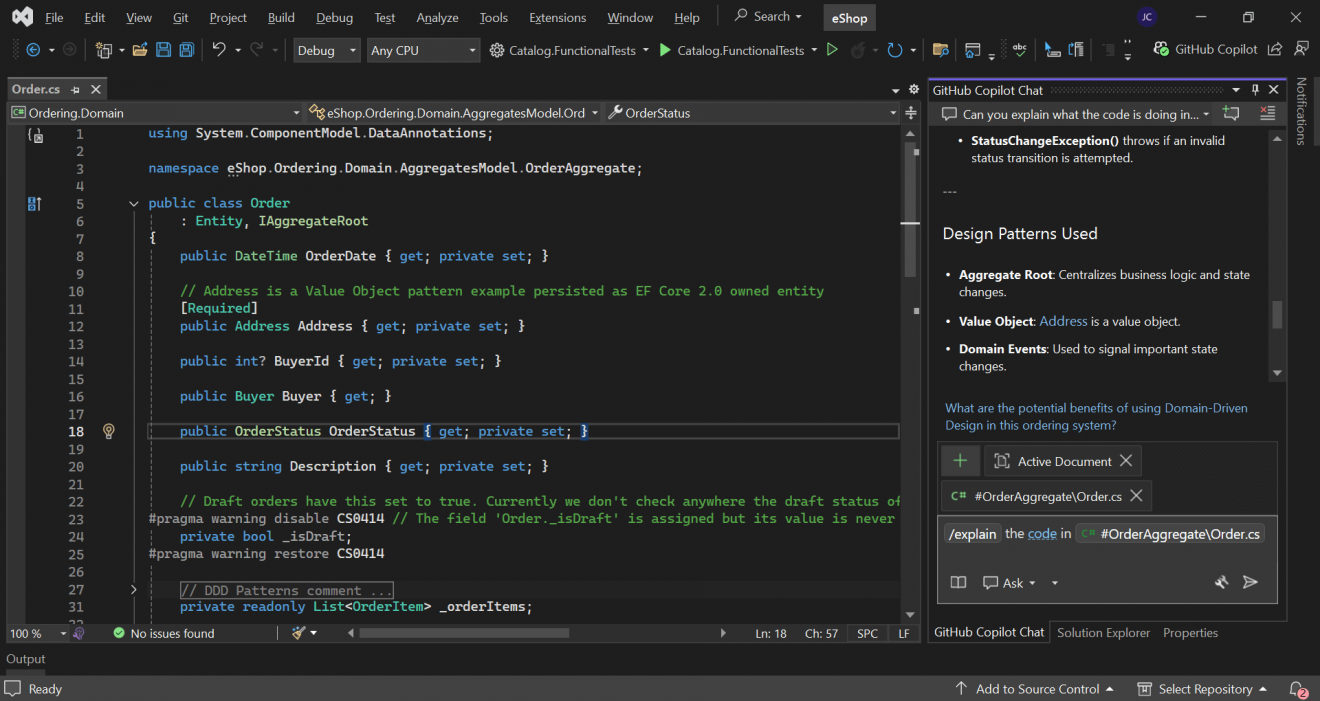Click the restart application icon in the toolbar
Screen dimensions: 1320x701
pos(897,50)
